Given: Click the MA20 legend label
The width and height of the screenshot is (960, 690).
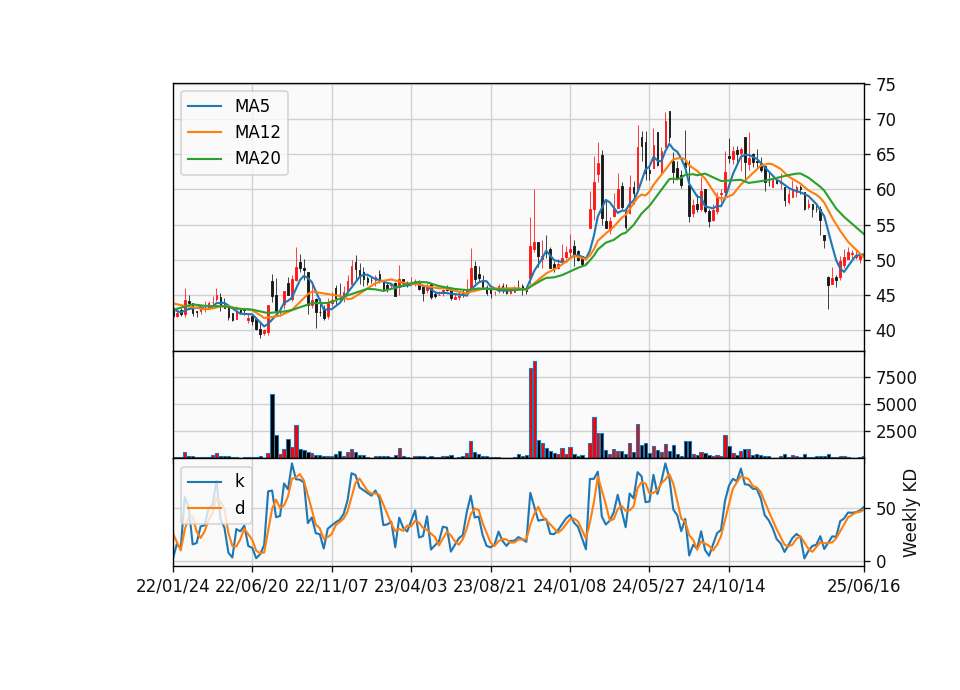Looking at the screenshot, I should (x=257, y=158).
